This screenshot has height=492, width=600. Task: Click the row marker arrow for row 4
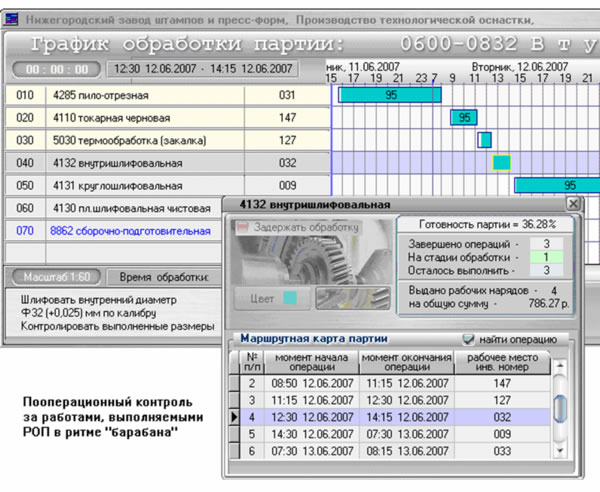(234, 417)
